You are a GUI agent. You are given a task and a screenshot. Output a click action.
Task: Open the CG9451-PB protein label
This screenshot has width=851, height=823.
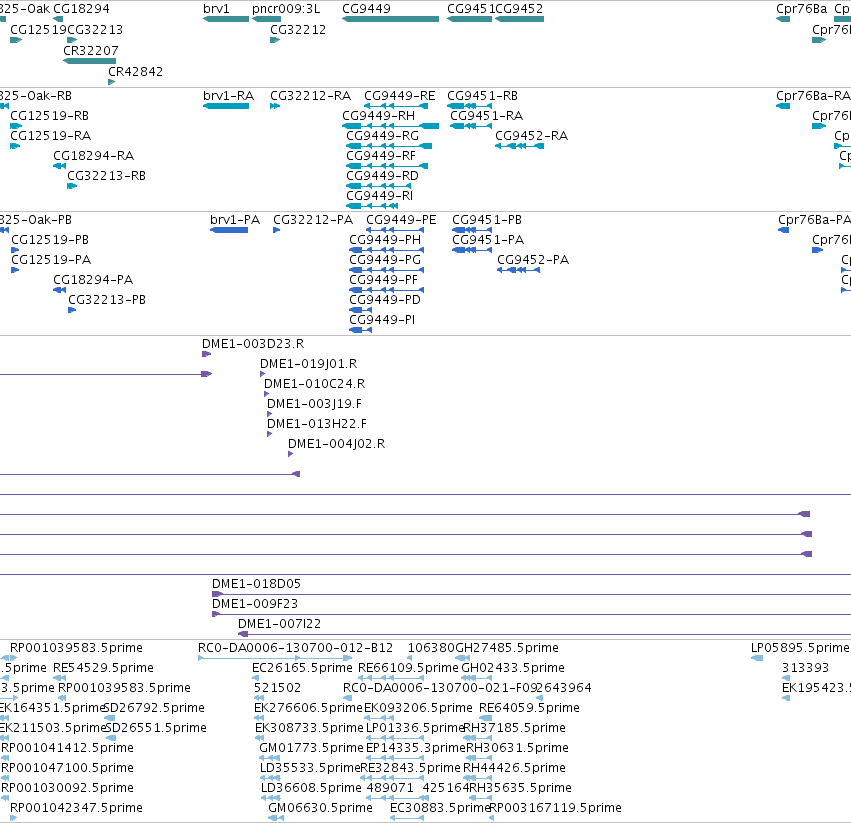(x=487, y=220)
